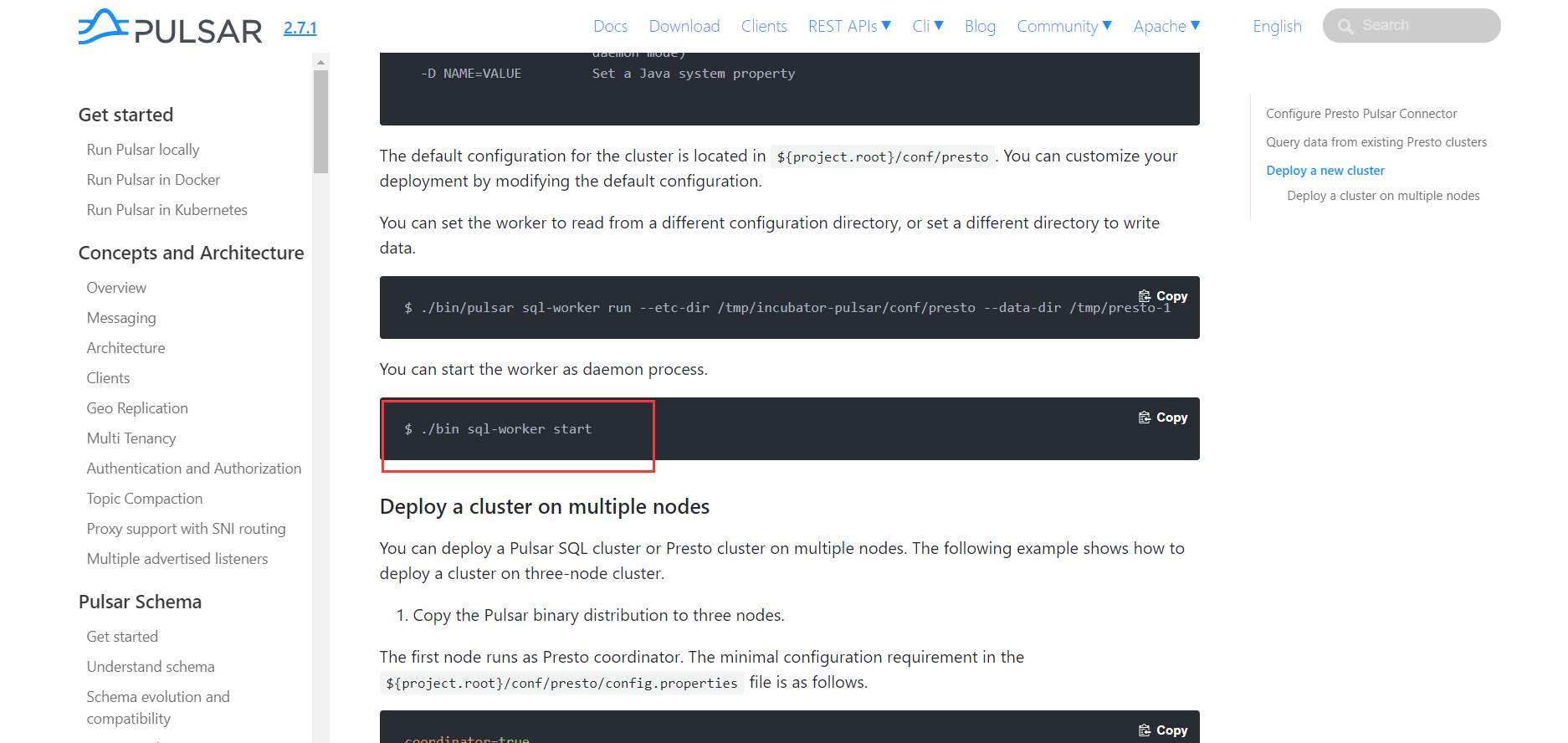Image resolution: width=1568 pixels, height=743 pixels.
Task: Open Proxy support with SNI routing
Action: click(x=187, y=529)
